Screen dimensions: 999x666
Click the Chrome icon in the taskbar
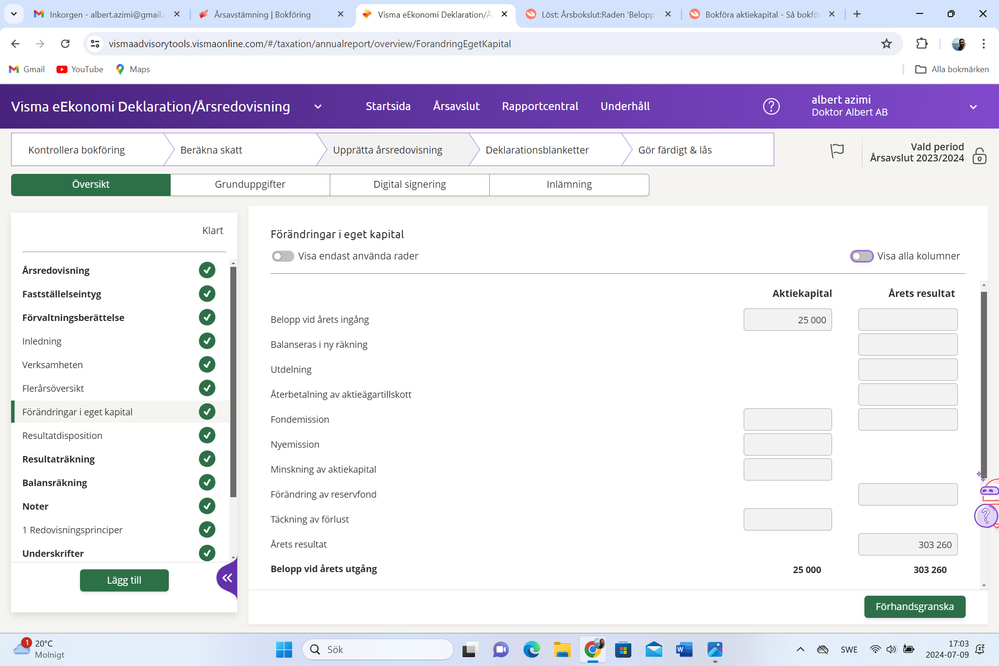[x=593, y=649]
